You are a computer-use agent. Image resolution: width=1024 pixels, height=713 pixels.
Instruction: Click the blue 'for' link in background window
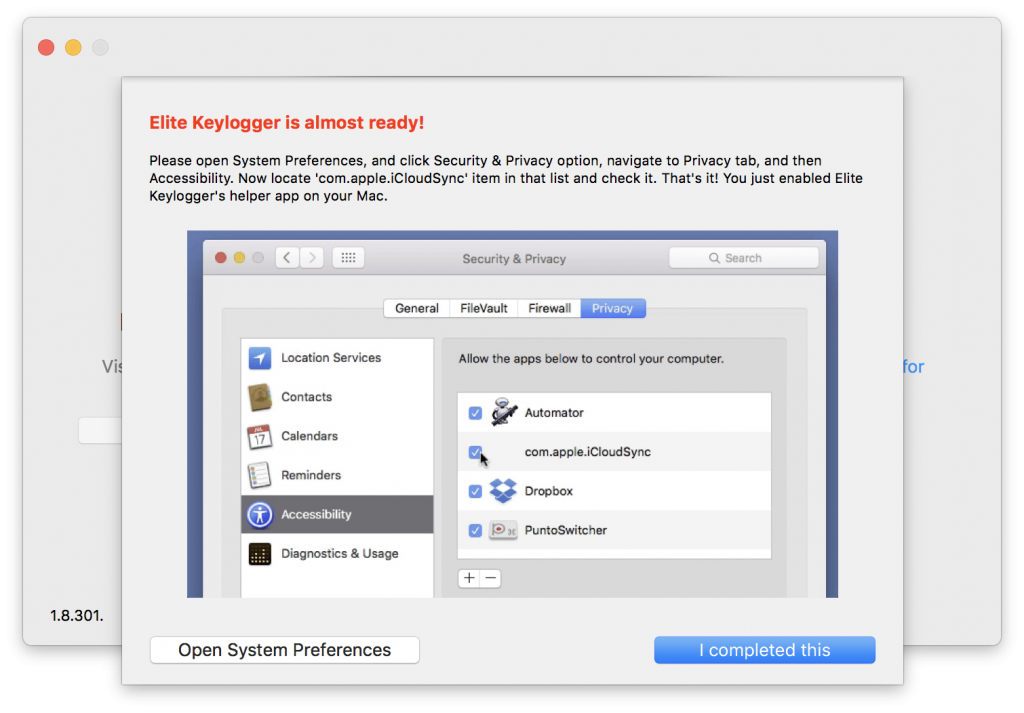(x=914, y=366)
